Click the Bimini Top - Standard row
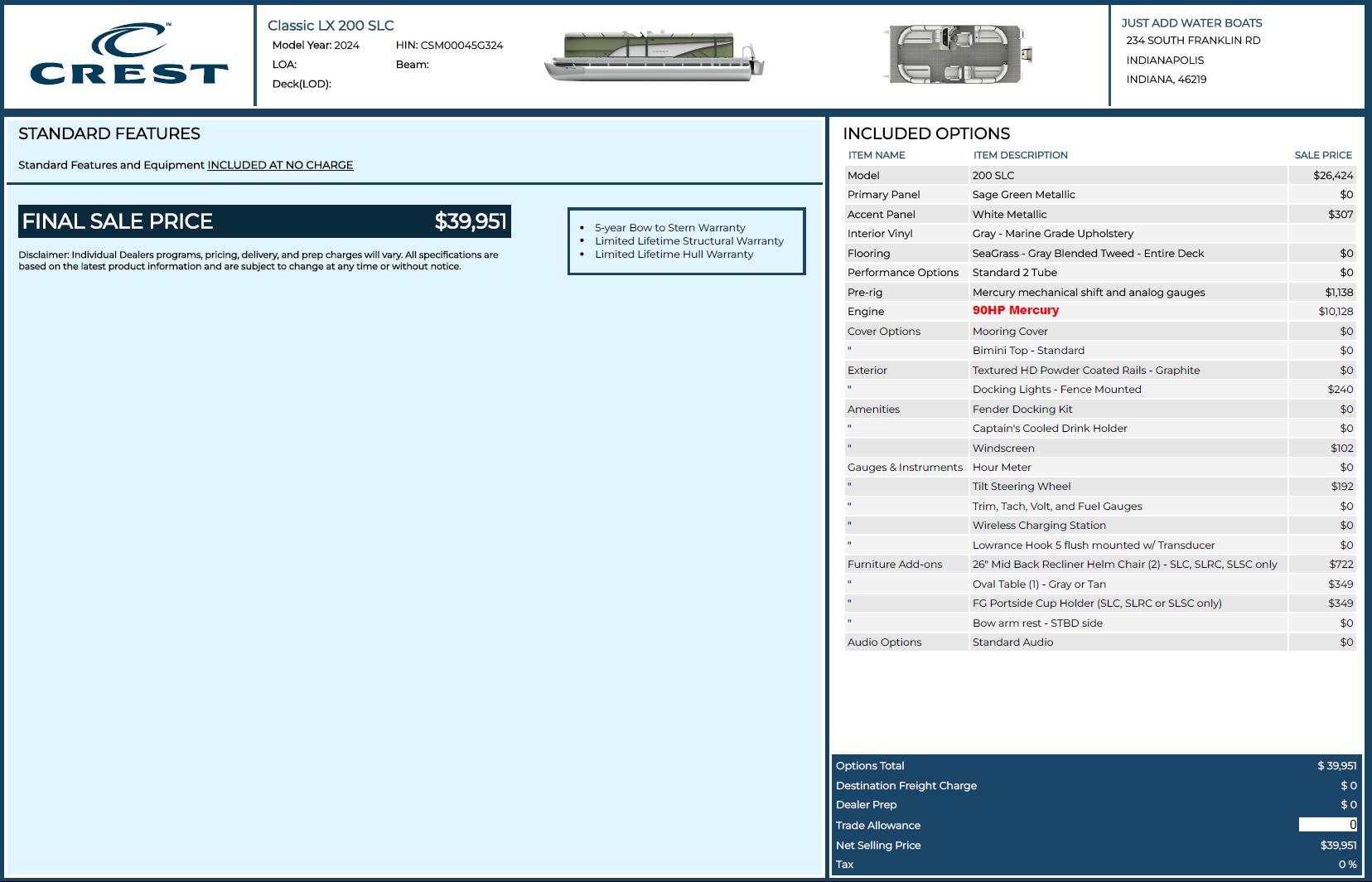 click(1100, 351)
